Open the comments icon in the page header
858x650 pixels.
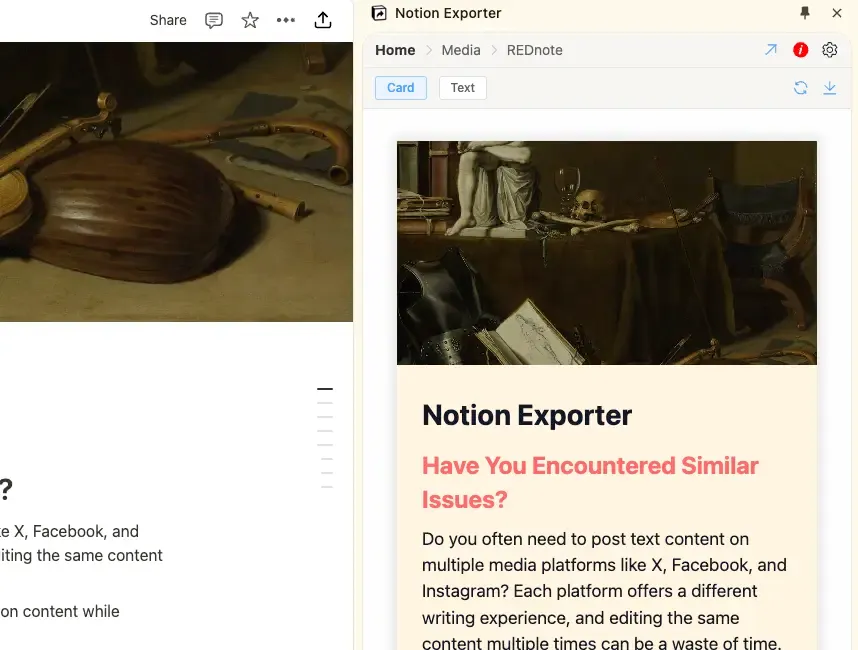[213, 20]
